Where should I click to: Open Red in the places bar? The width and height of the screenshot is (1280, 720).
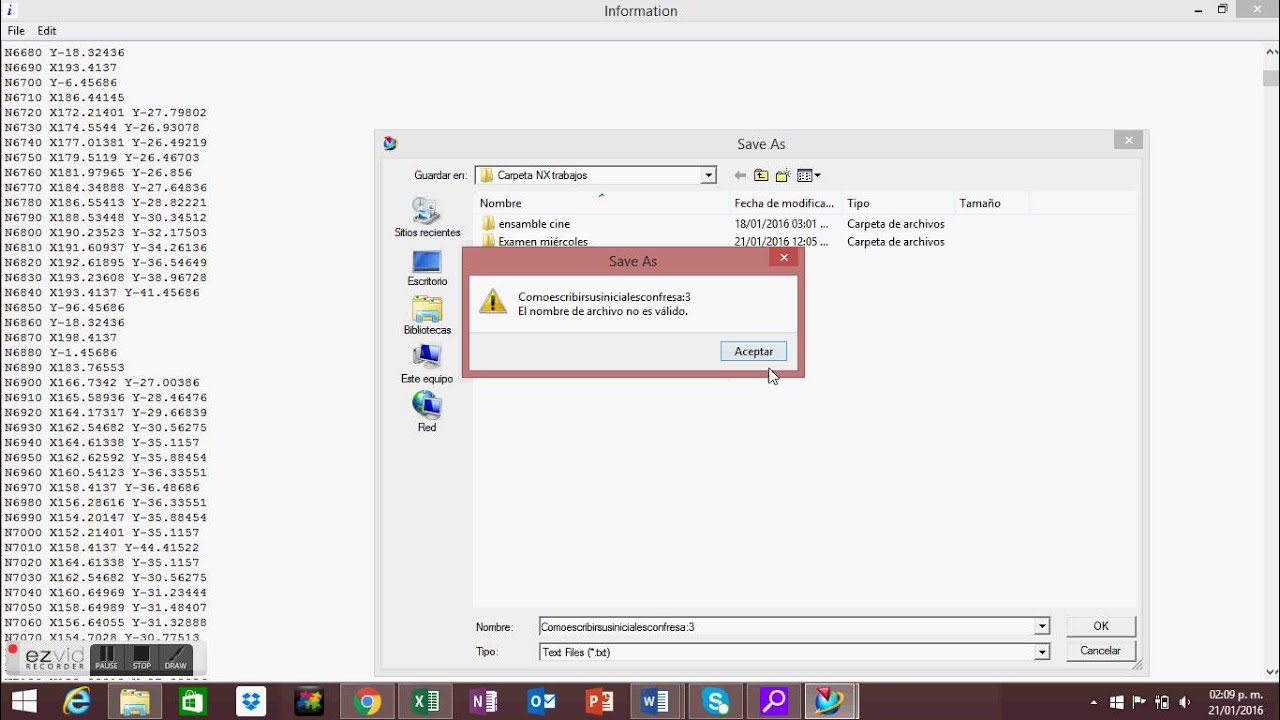[x=427, y=411]
